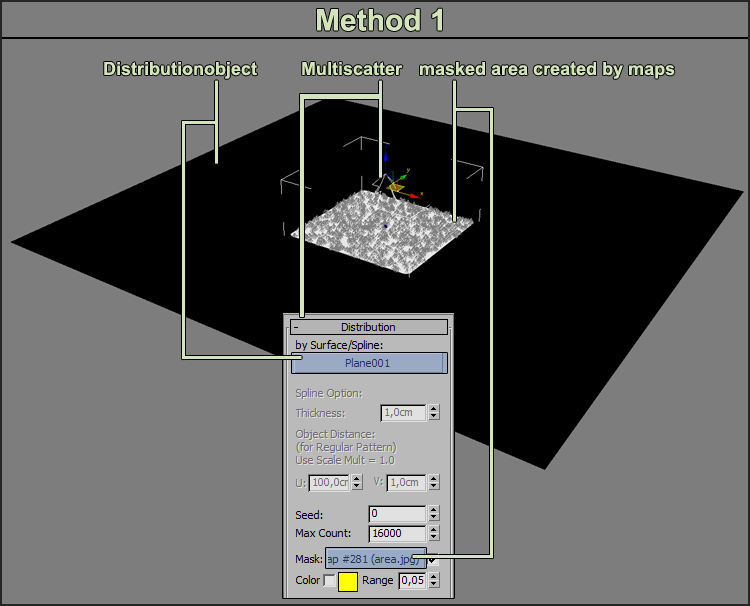This screenshot has width=750, height=606.
Task: Click the Plane001 surface picker button
Action: click(x=368, y=364)
